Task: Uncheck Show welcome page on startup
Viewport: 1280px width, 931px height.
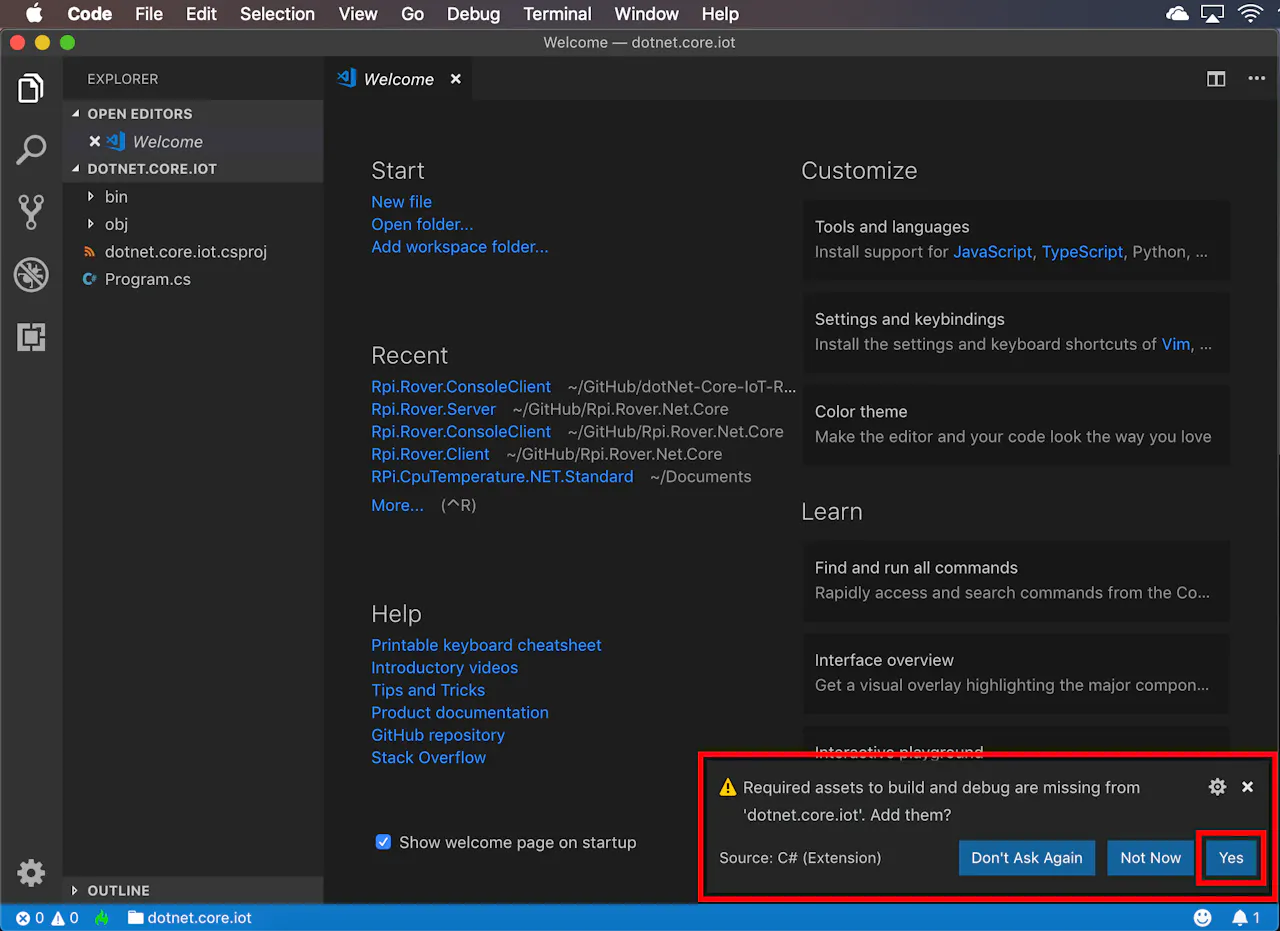Action: click(x=383, y=842)
